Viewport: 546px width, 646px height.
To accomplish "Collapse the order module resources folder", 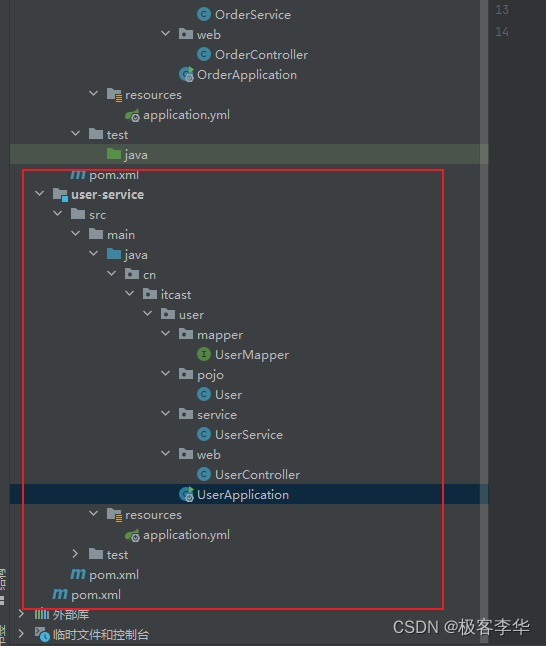I will (x=94, y=94).
